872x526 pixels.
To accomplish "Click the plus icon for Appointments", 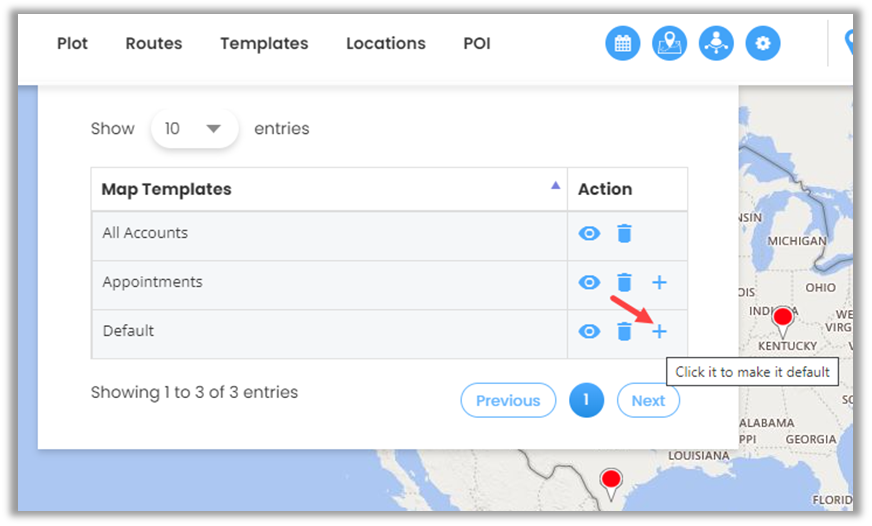I will click(x=659, y=282).
